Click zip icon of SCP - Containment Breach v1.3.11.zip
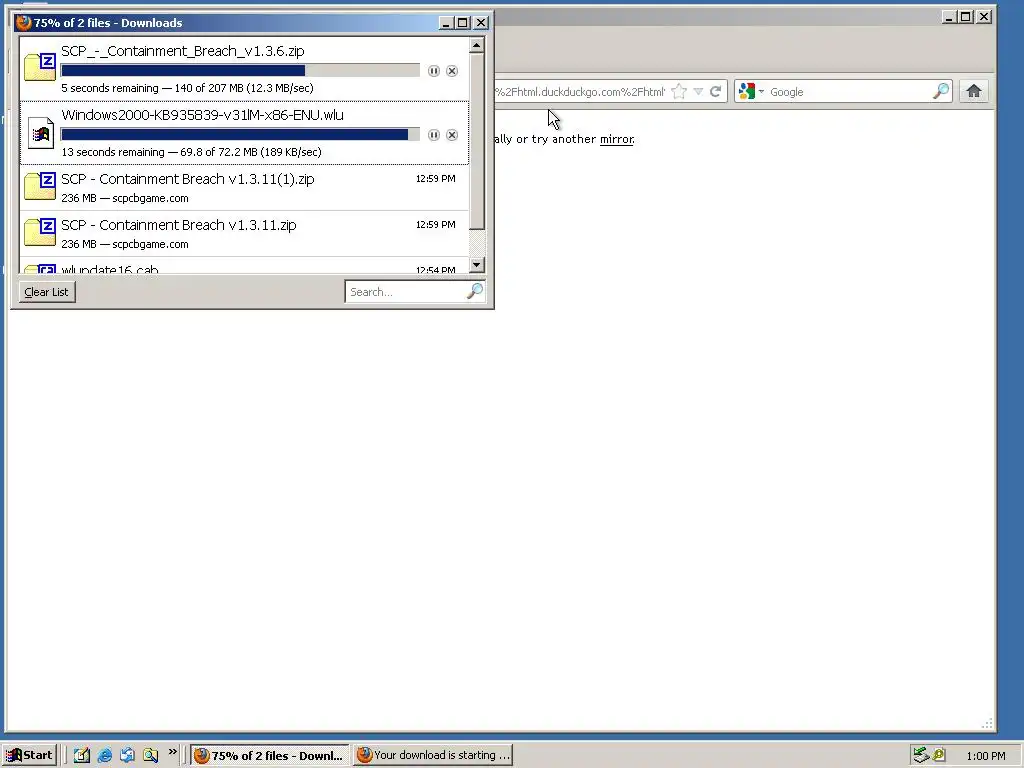The width and height of the screenshot is (1024, 768). [x=40, y=232]
